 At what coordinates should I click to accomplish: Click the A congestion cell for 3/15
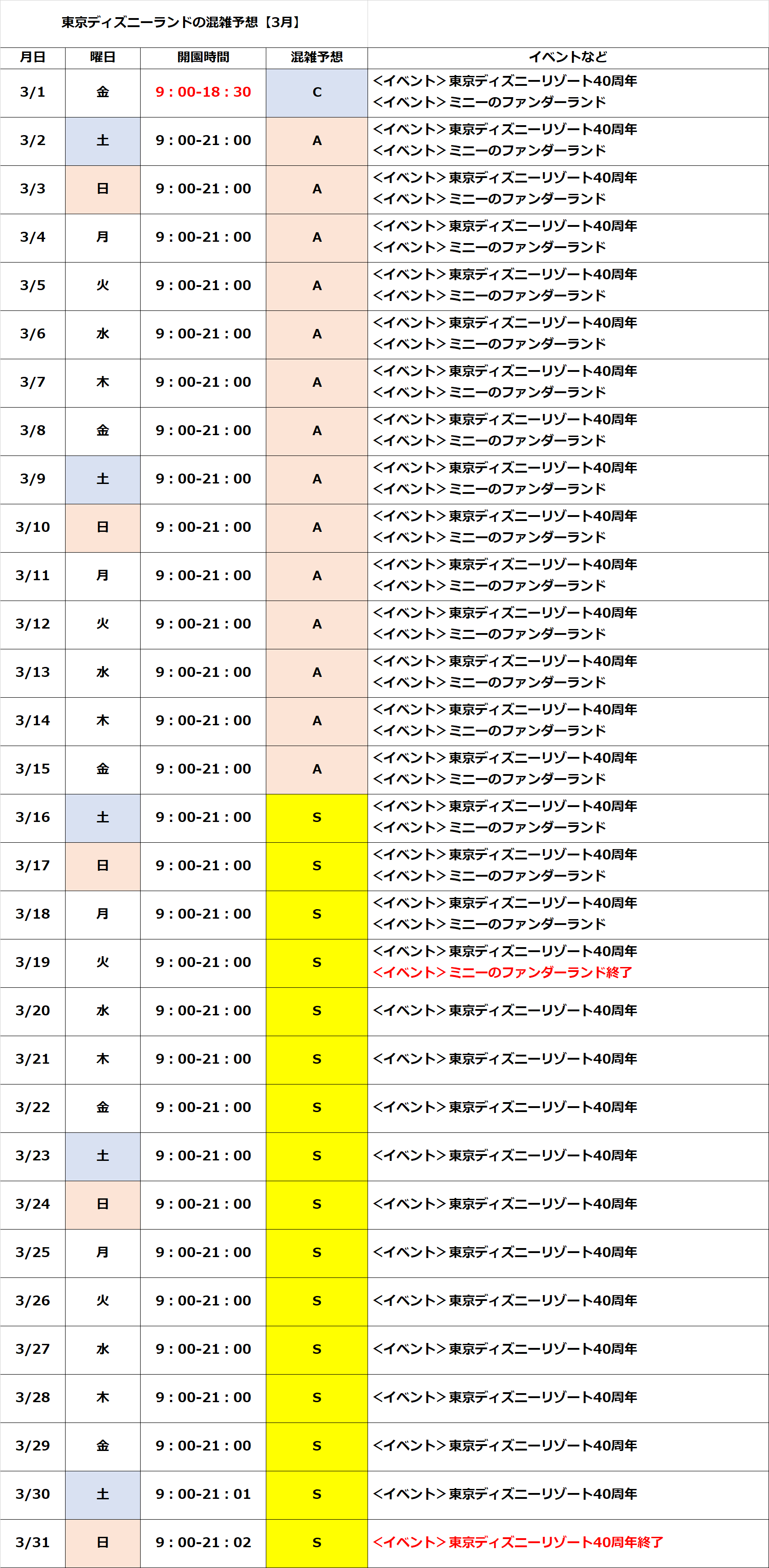(316, 770)
